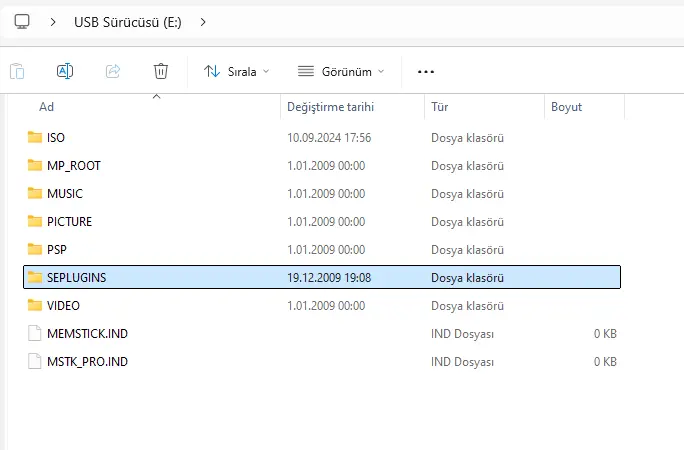Click IND Dosyası type of MEMSTICK.IND
The height and width of the screenshot is (450, 684).
pos(462,334)
